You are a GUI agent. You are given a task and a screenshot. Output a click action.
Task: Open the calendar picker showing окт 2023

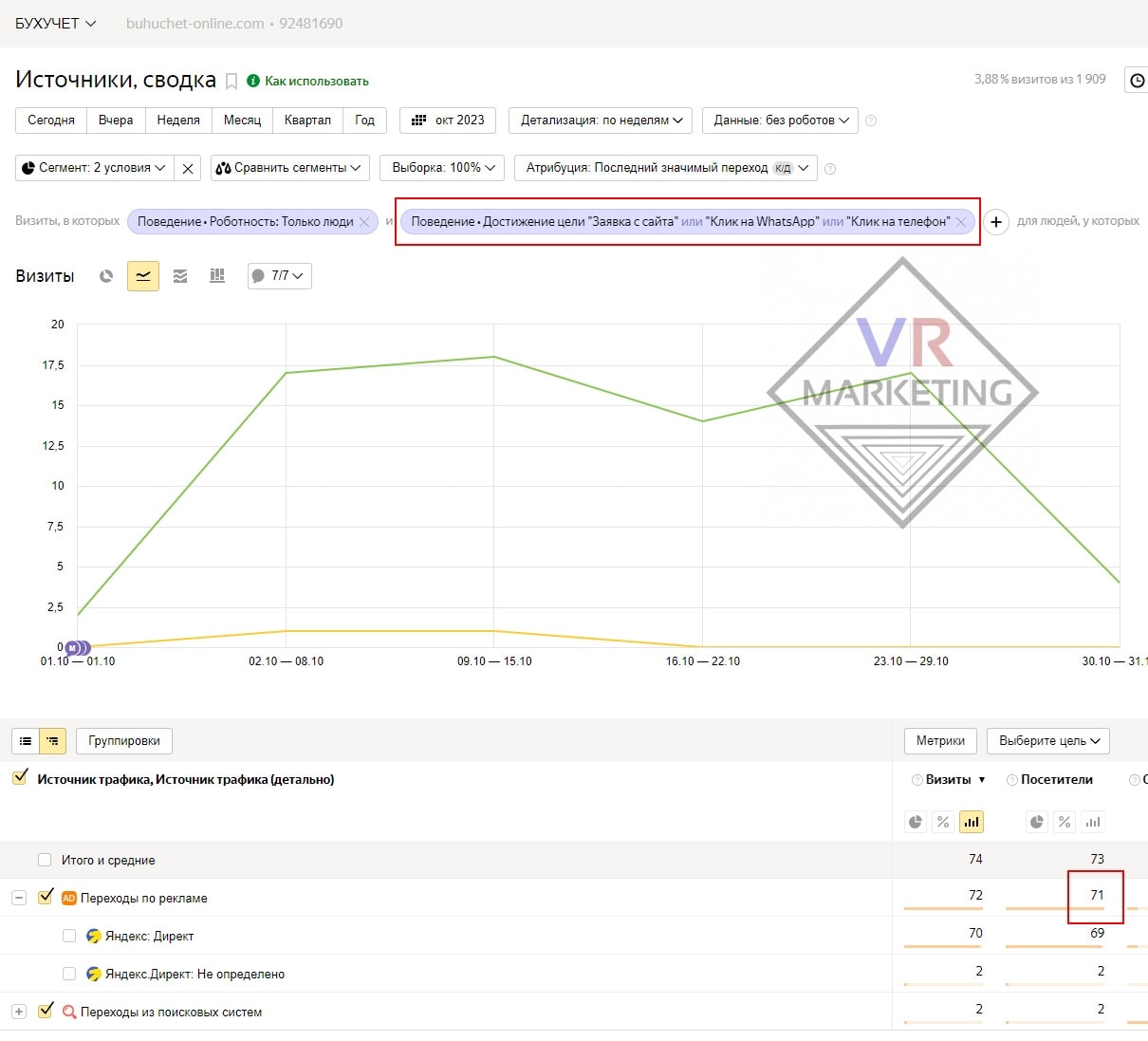click(448, 121)
